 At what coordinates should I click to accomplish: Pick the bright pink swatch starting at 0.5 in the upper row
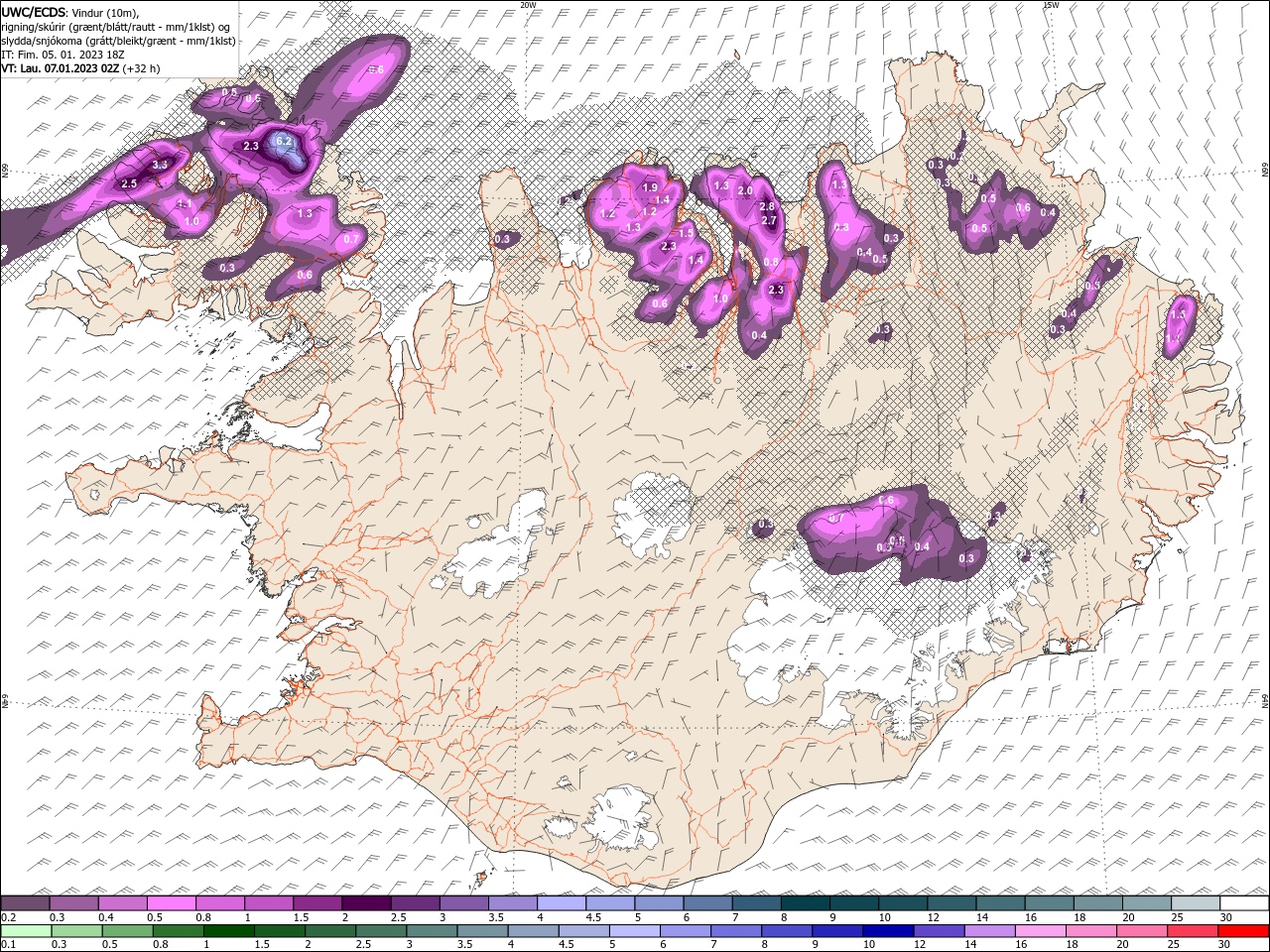pos(172,903)
